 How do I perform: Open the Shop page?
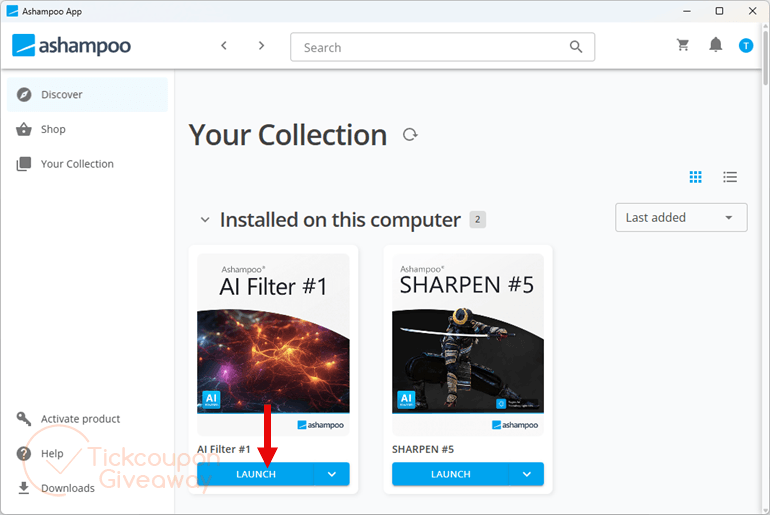(x=87, y=129)
